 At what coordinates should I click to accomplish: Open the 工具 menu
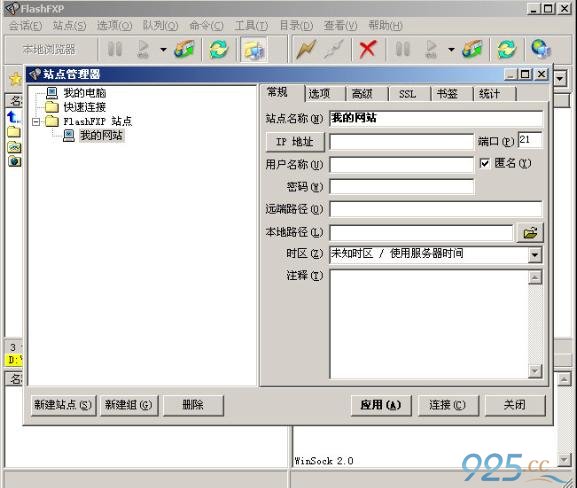pos(251,25)
